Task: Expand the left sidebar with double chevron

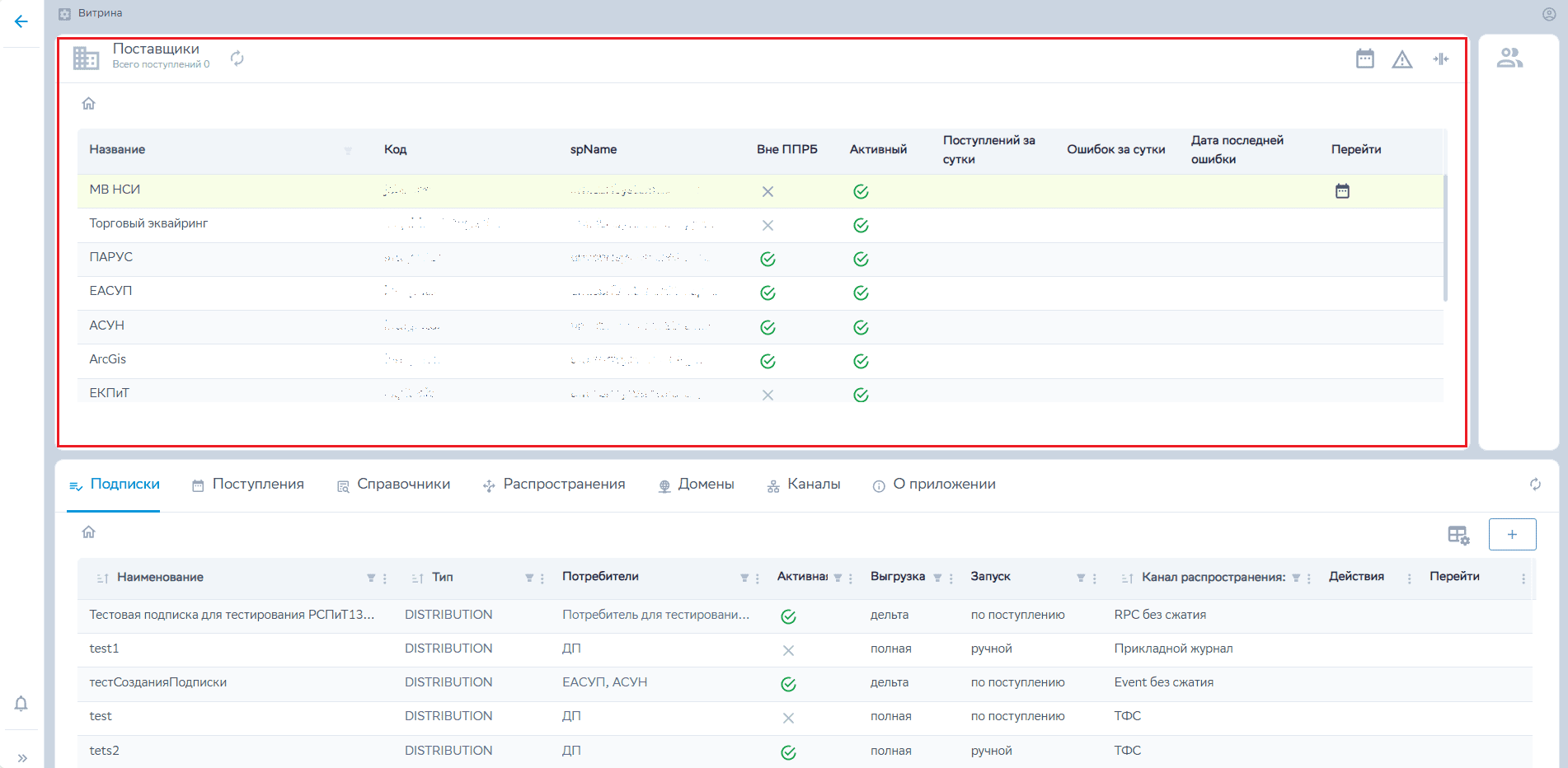Action: (22, 757)
